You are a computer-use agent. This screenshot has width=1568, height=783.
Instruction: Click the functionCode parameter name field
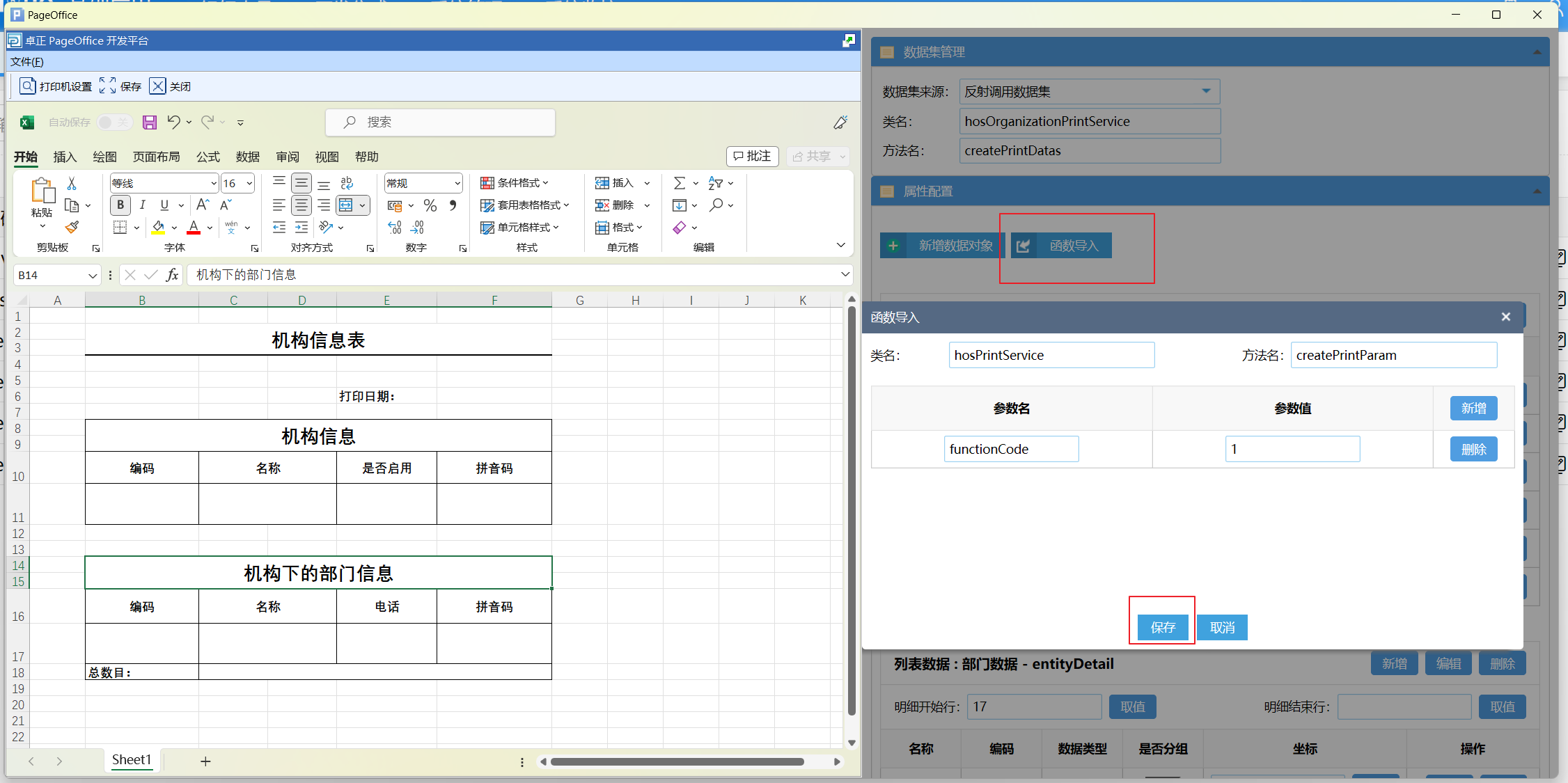point(1010,449)
